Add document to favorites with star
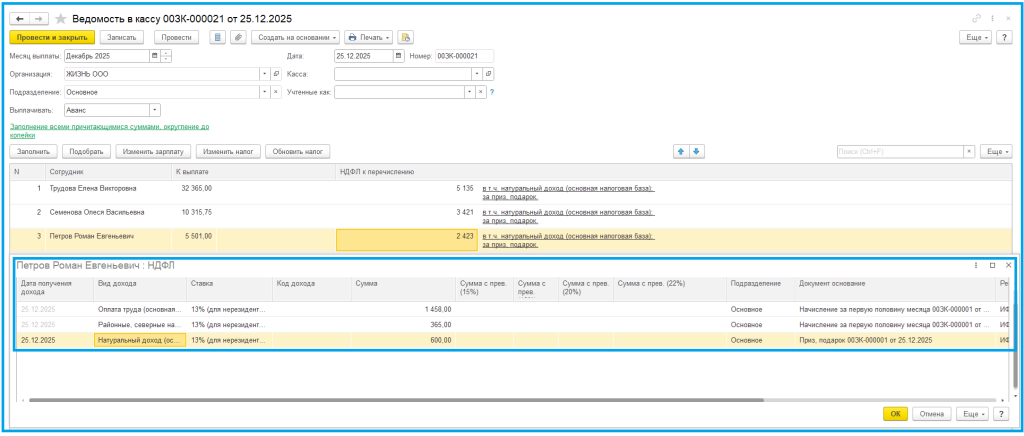The height and width of the screenshot is (436, 1024). pos(60,19)
